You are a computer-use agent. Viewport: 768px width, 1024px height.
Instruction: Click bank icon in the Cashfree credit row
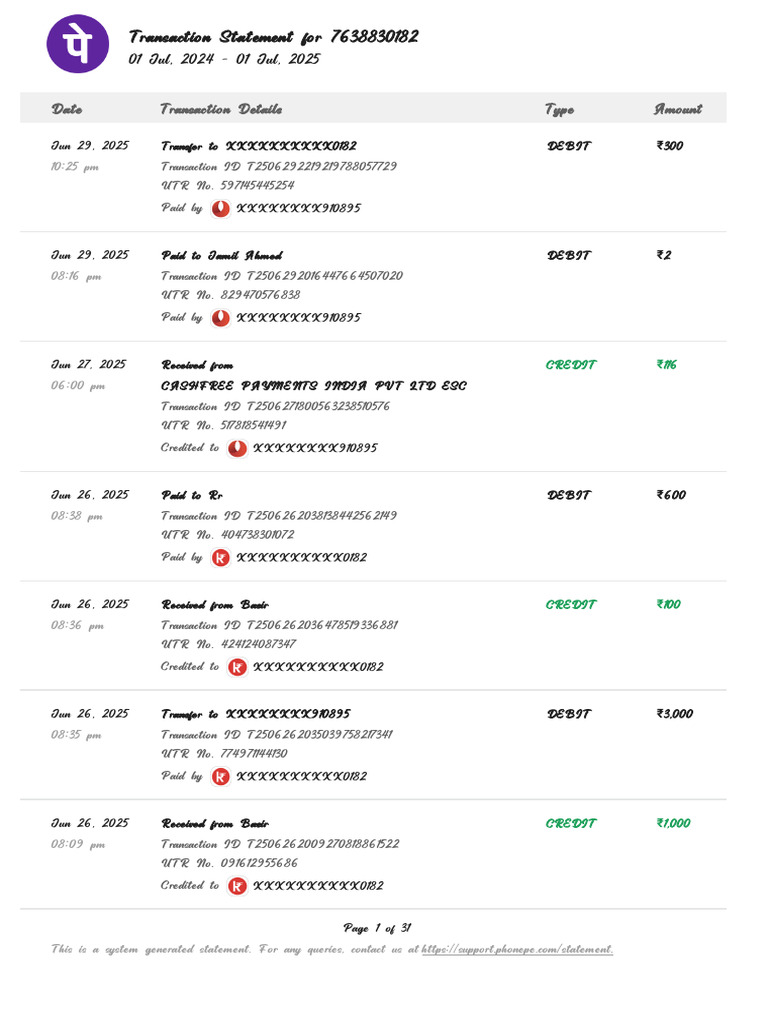click(x=237, y=448)
